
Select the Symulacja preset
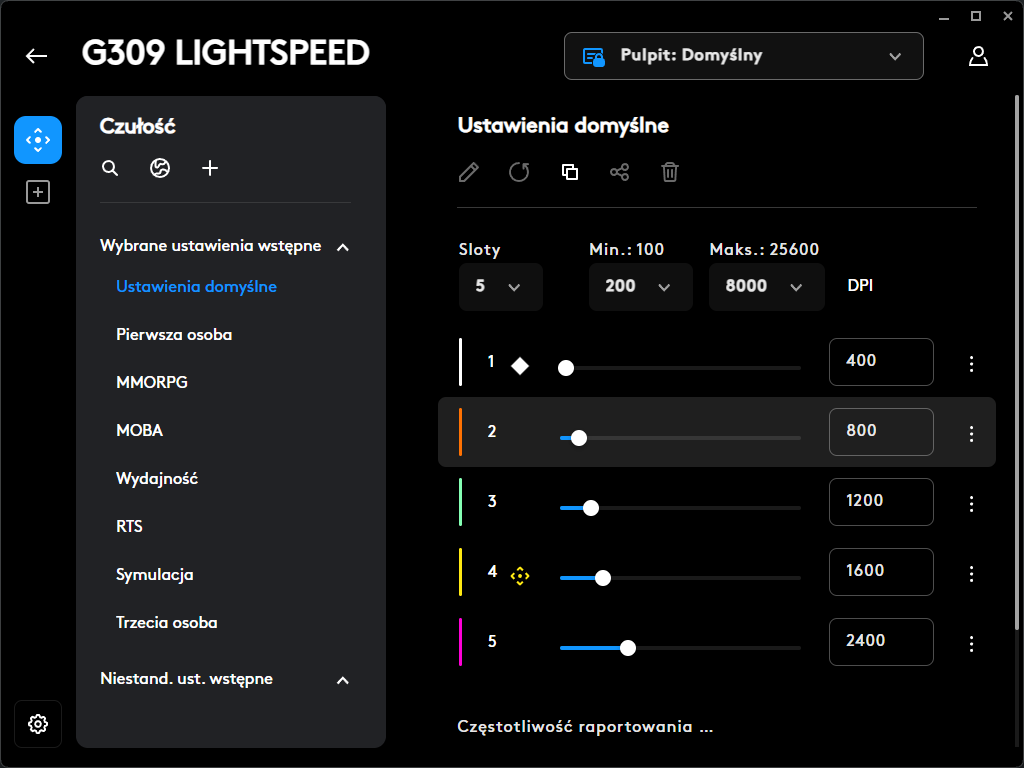[x=155, y=575]
